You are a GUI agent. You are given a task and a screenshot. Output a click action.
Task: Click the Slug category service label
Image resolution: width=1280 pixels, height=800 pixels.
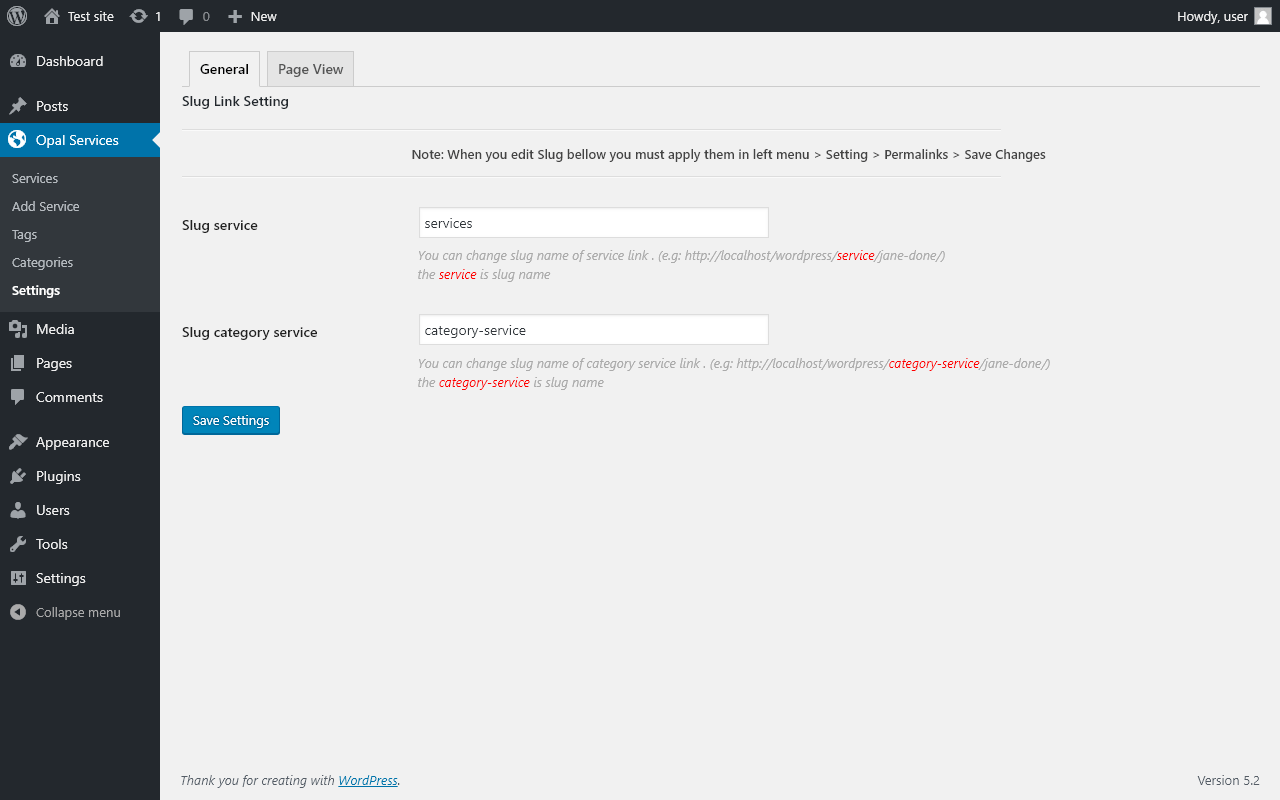[250, 332]
